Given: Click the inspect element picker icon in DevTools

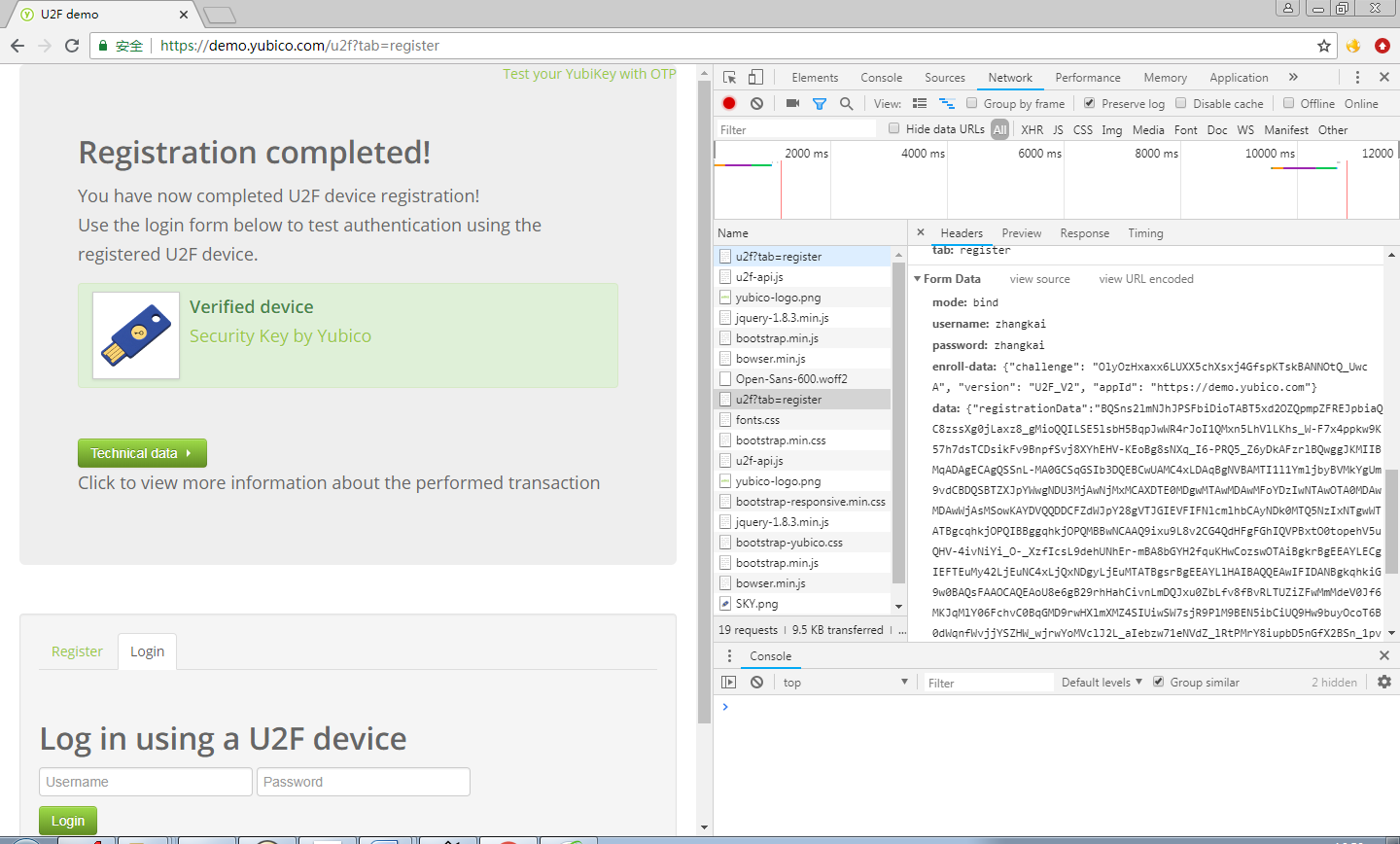Looking at the screenshot, I should (729, 77).
